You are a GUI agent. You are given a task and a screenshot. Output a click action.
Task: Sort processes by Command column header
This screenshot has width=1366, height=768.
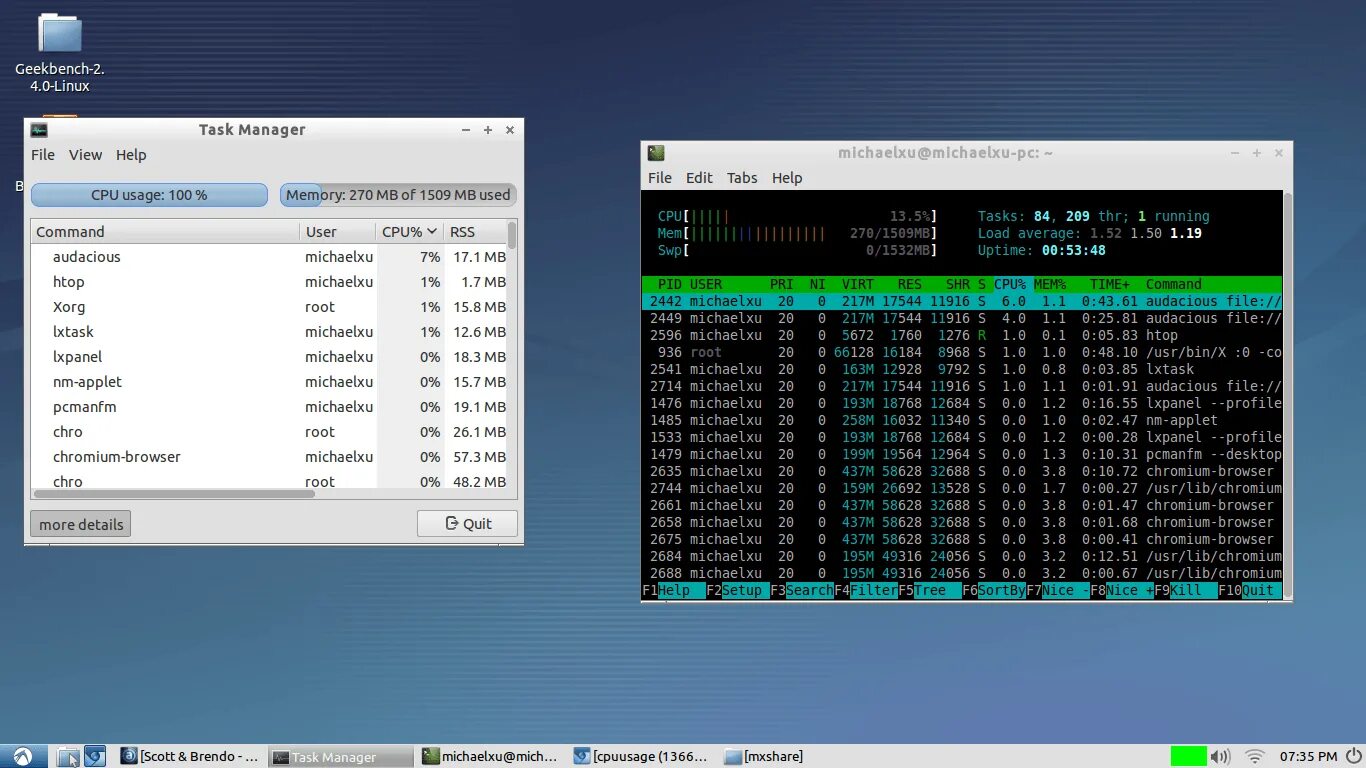click(165, 232)
